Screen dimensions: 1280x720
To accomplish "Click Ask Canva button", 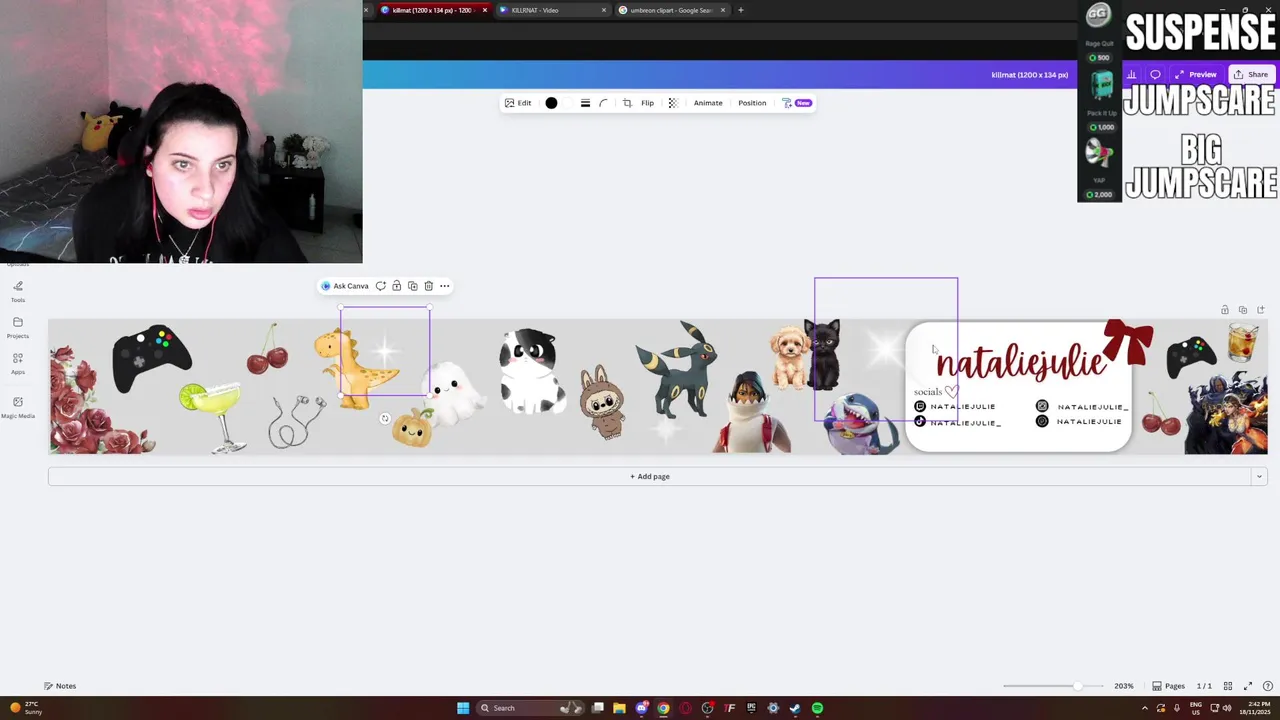I will (x=345, y=286).
